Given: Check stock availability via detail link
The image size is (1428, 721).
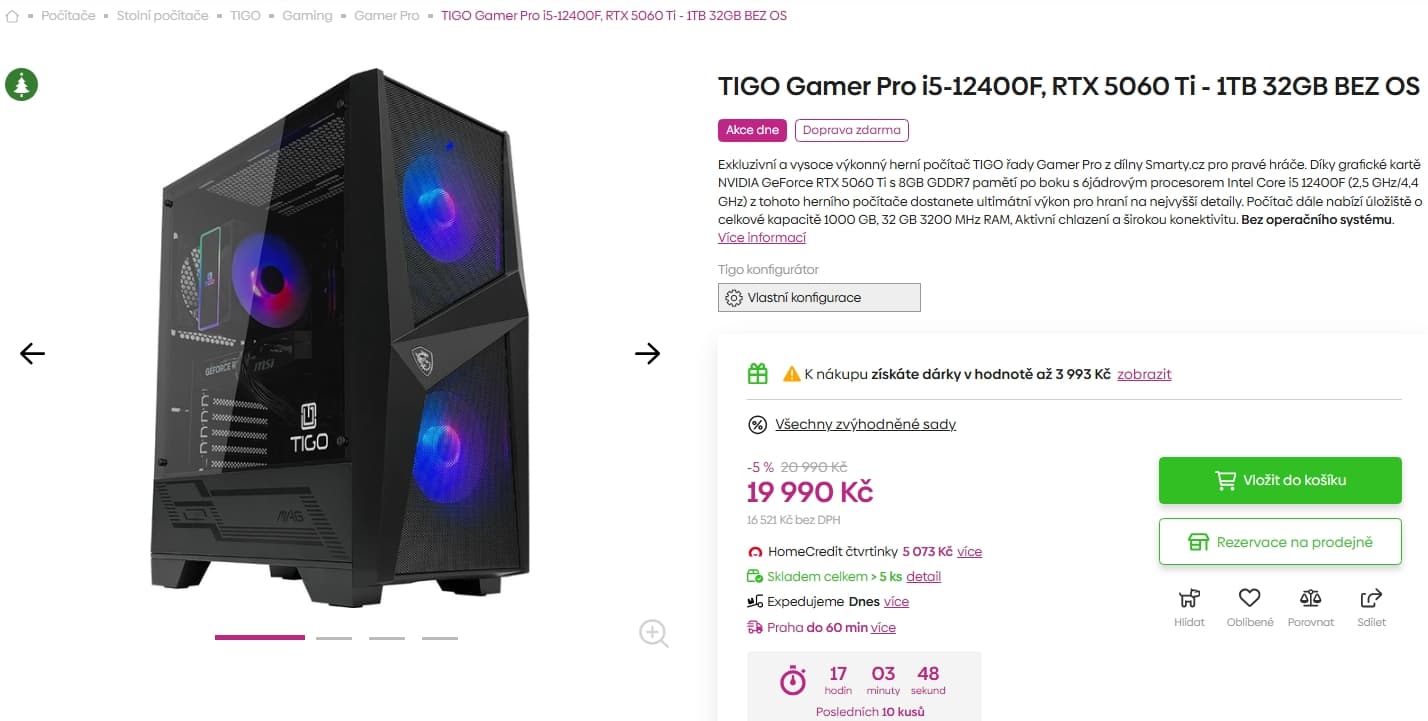Looking at the screenshot, I should tap(923, 576).
